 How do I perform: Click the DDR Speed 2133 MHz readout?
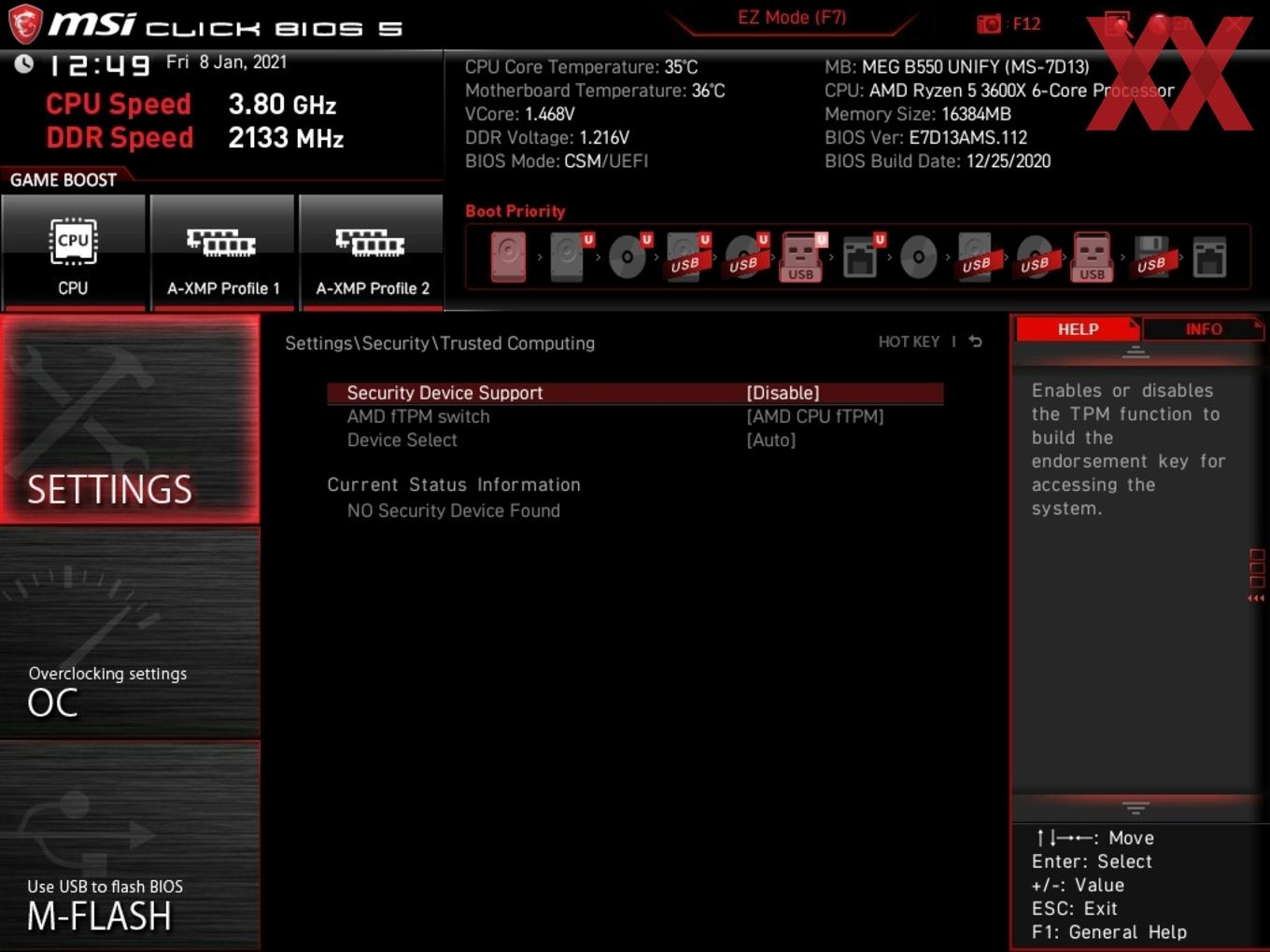195,137
